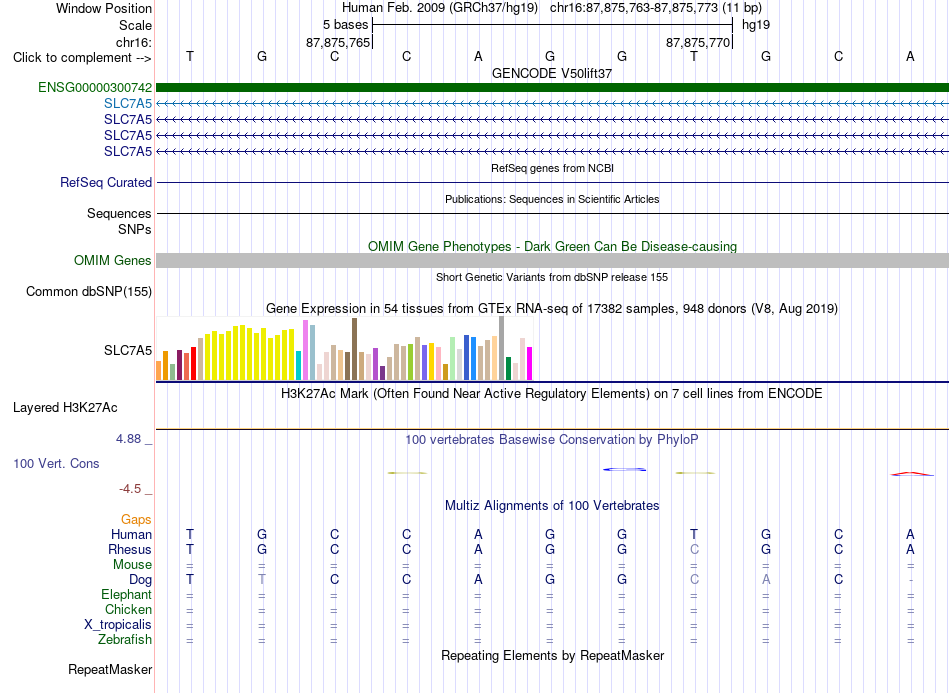Select the faded C base in Rhesus row
This screenshot has width=950, height=693.
tap(694, 549)
